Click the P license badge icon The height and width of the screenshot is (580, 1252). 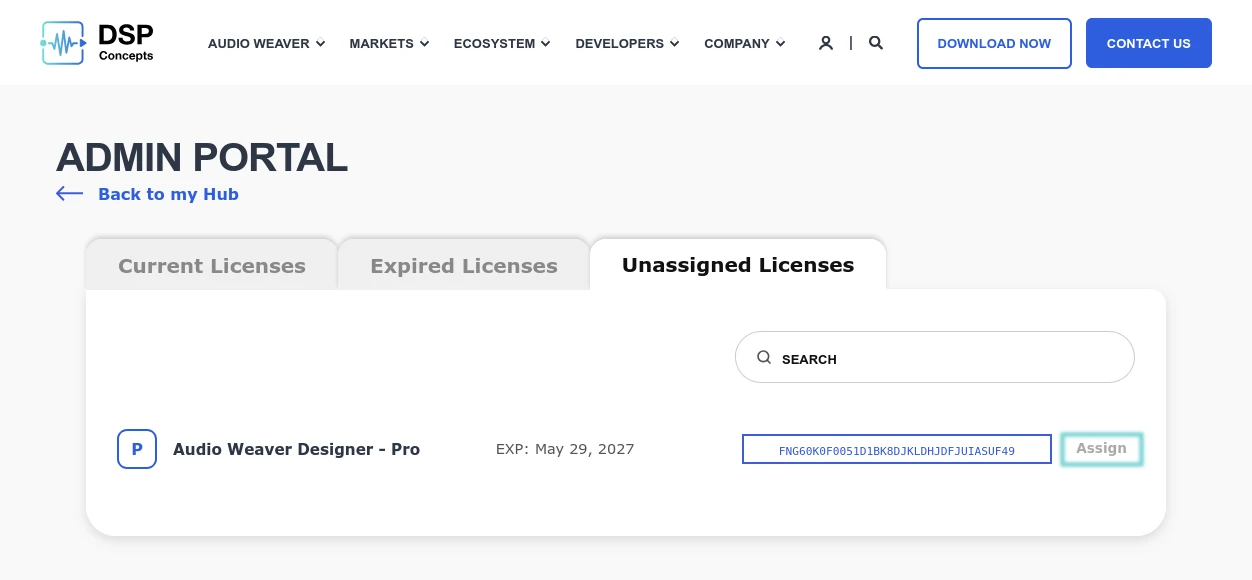137,449
